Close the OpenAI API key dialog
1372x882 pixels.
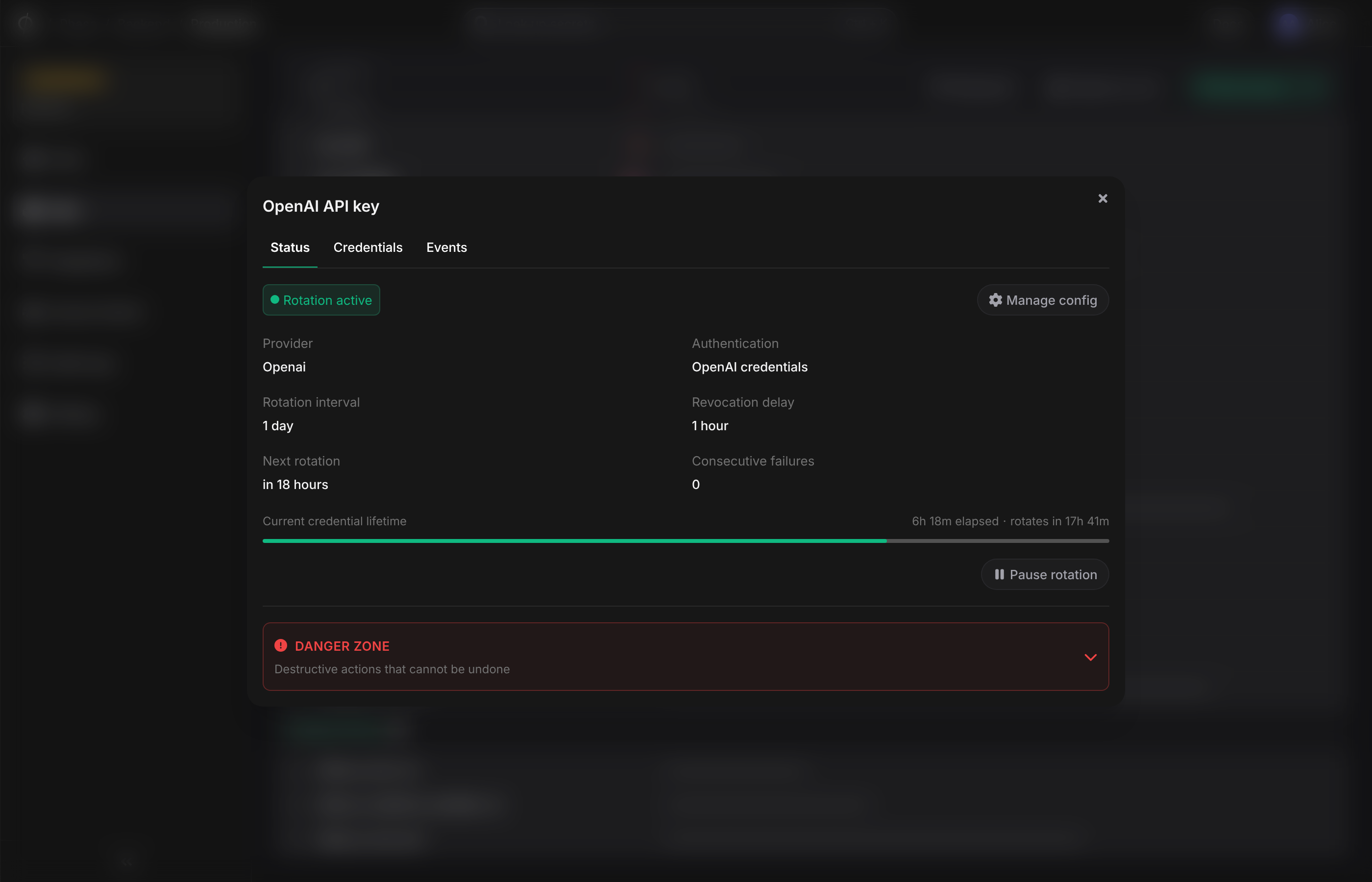pos(1102,199)
